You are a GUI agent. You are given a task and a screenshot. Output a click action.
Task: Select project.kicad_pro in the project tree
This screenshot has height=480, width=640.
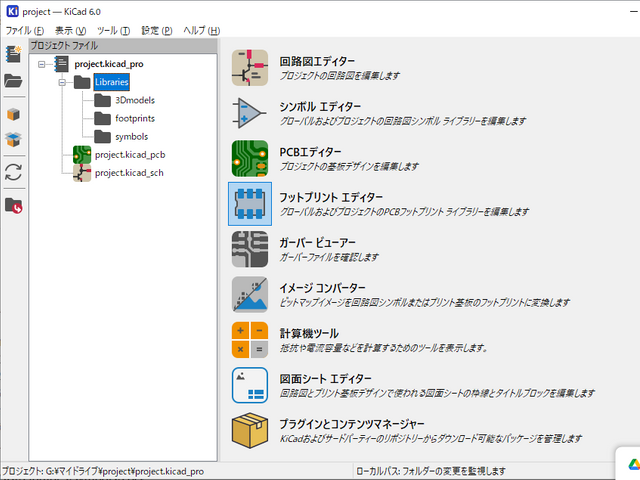tap(109, 64)
